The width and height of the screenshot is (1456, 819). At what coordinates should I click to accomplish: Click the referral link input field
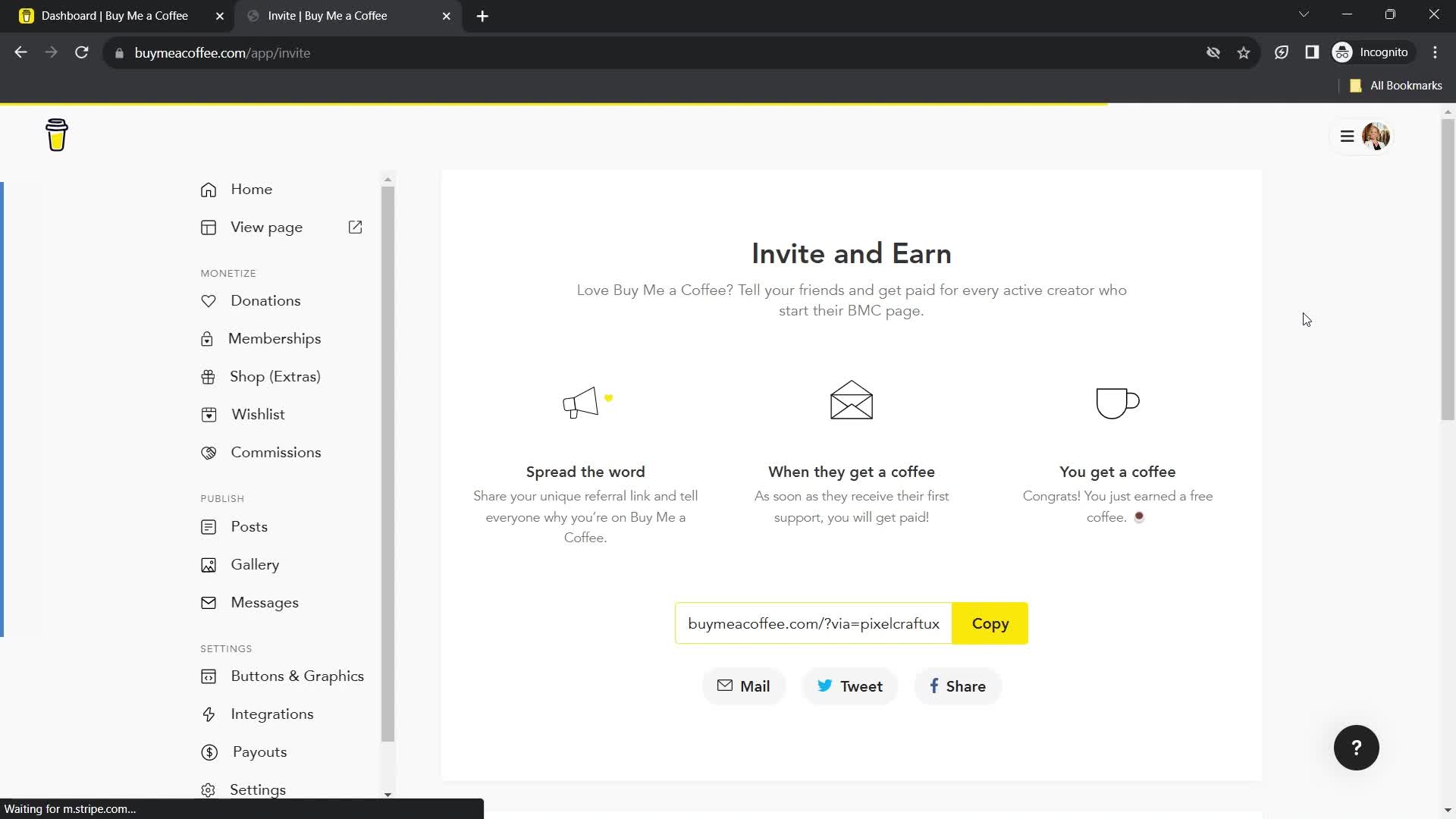click(x=813, y=623)
